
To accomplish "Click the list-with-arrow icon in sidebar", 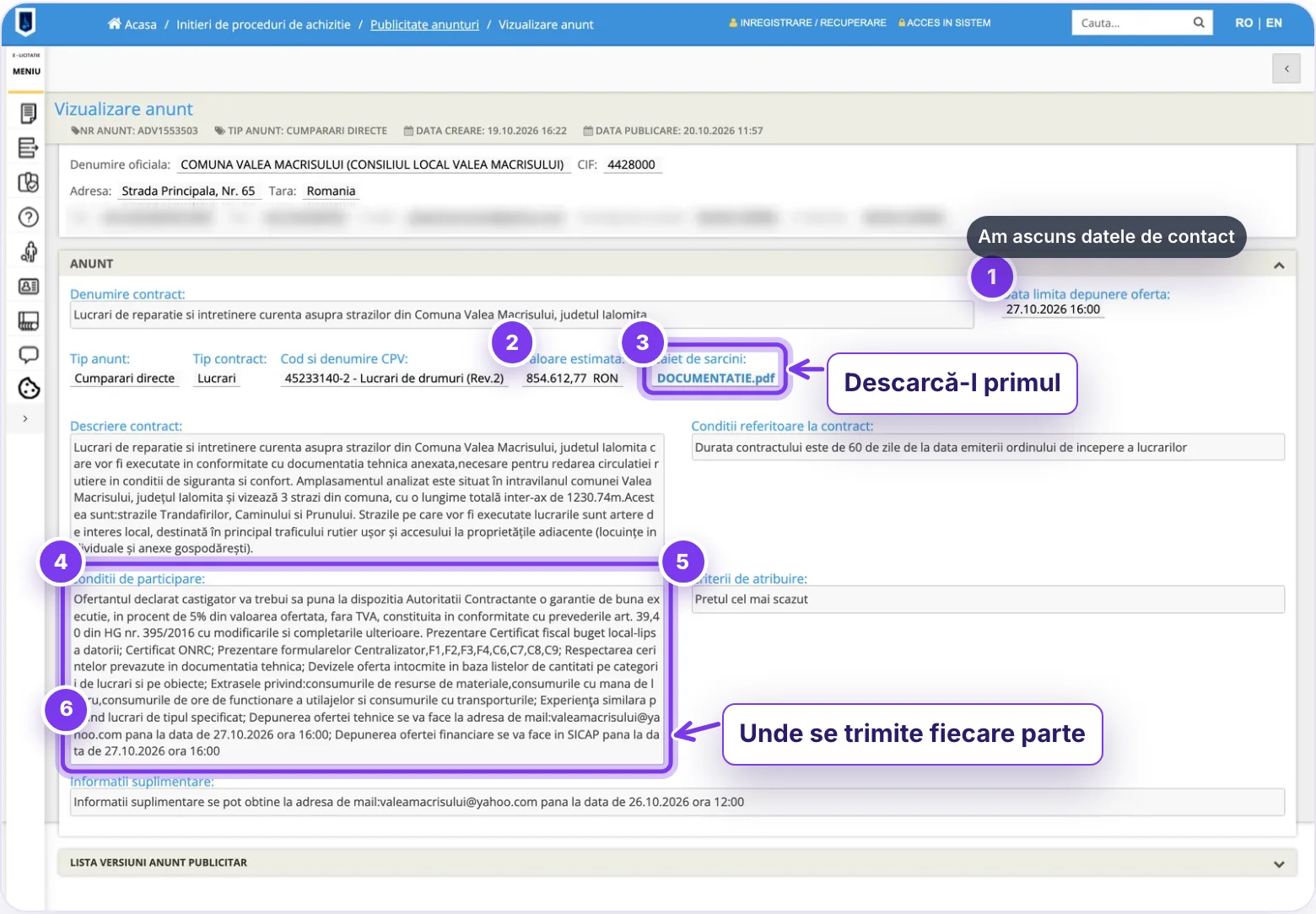I will 28,148.
